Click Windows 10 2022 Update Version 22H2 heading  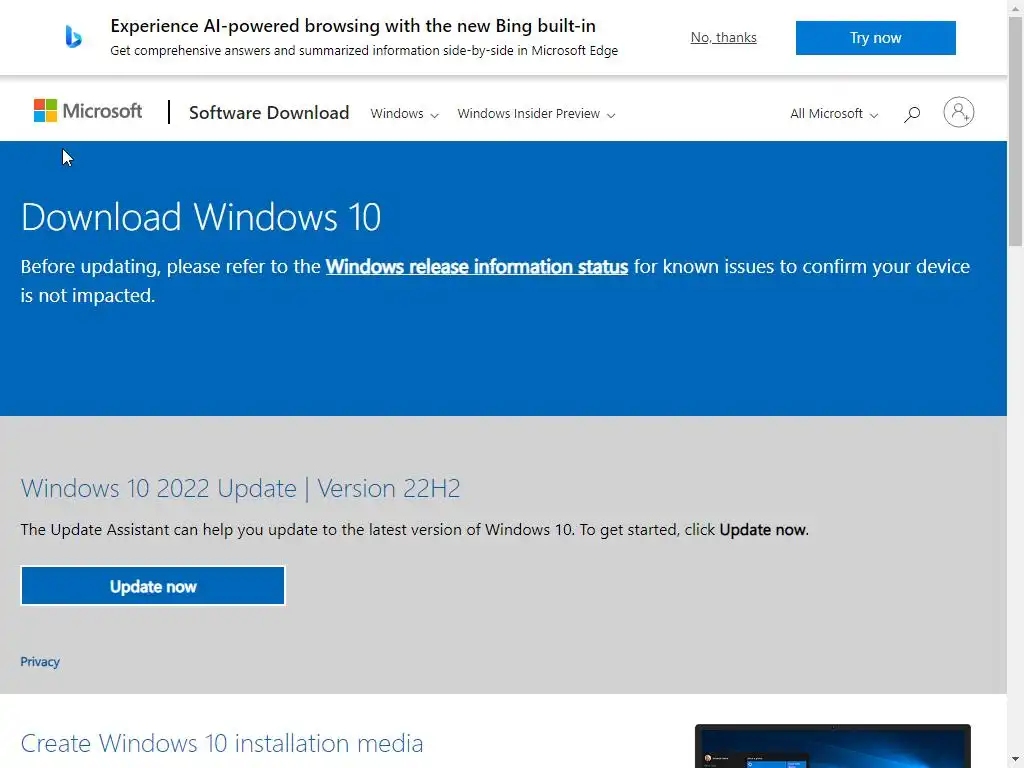240,488
